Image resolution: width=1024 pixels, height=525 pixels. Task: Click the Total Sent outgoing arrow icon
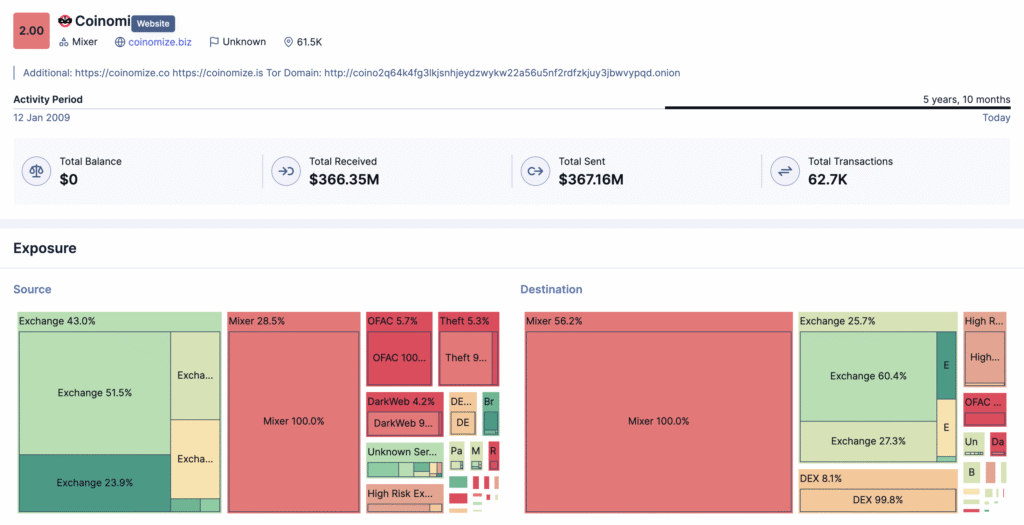pos(535,171)
